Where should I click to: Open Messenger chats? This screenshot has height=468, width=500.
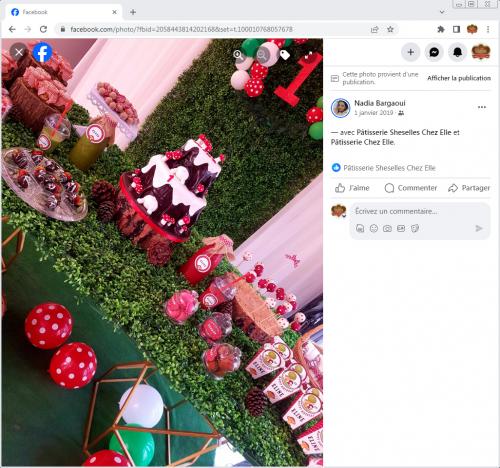coord(434,52)
